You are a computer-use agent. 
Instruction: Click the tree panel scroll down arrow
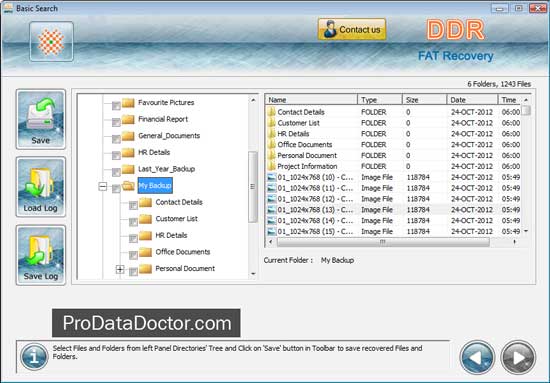(x=253, y=274)
